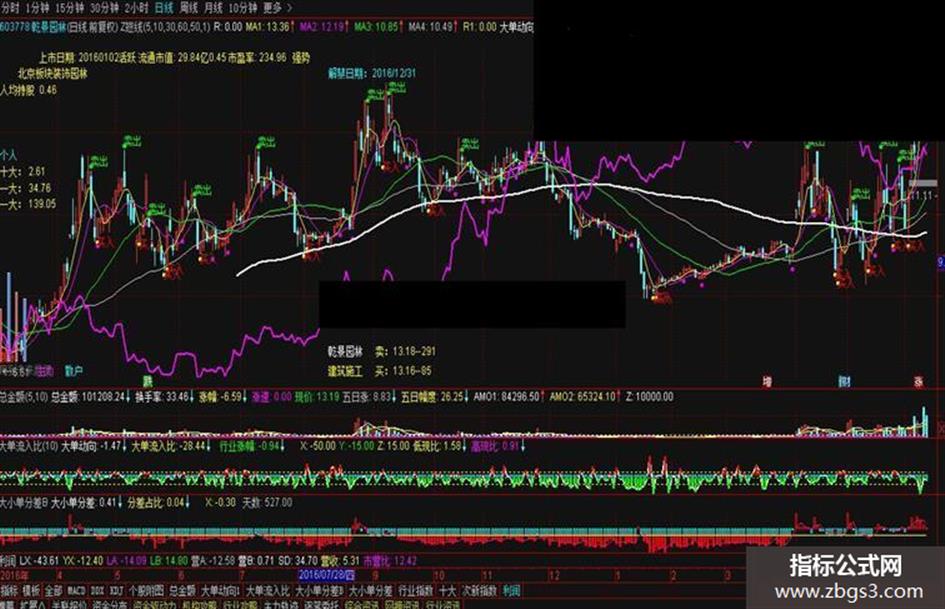This screenshot has height=609, width=945.
Task: Open the 个股附图 indicator tab
Action: coord(146,590)
